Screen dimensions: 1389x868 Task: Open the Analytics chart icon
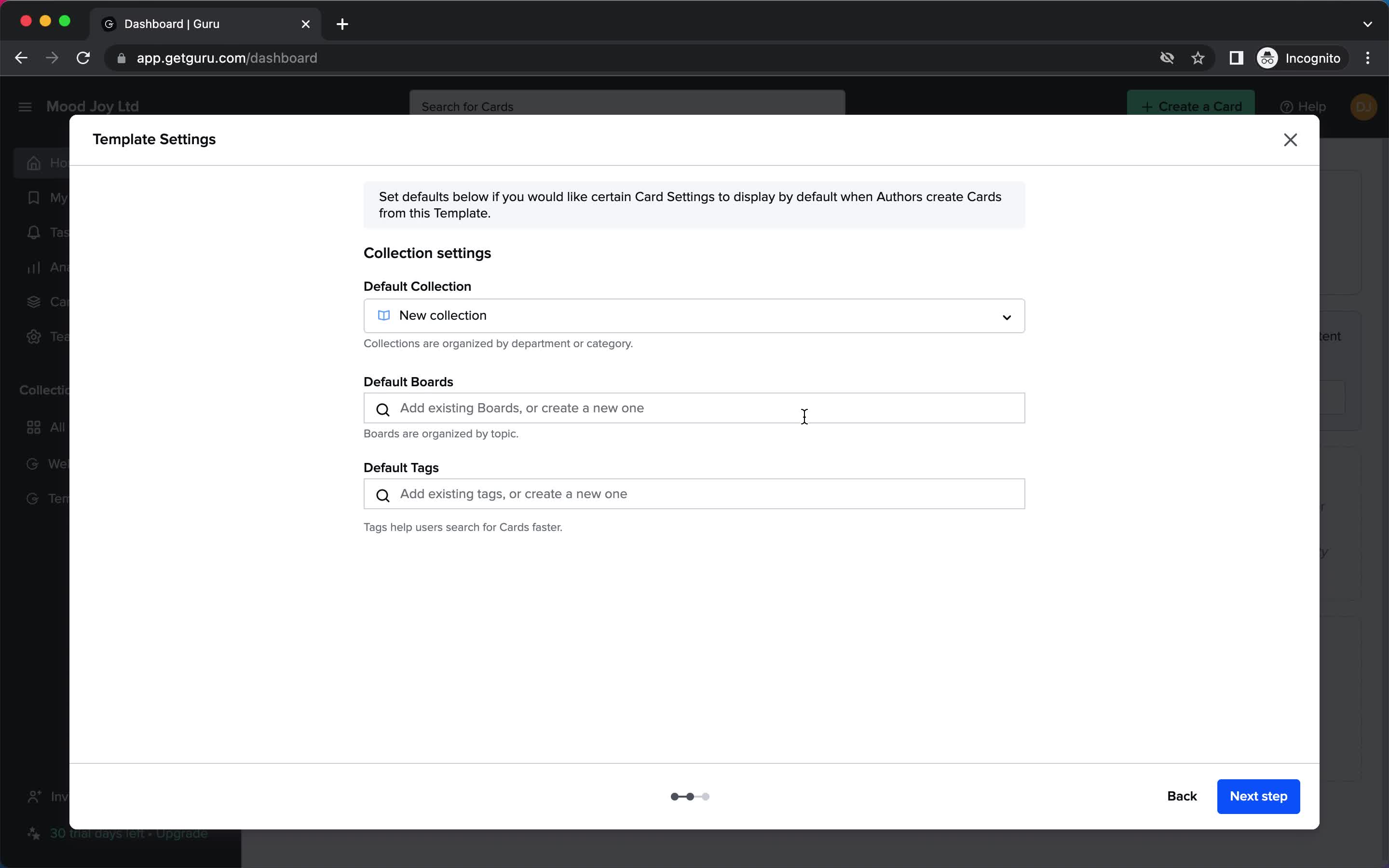click(34, 267)
